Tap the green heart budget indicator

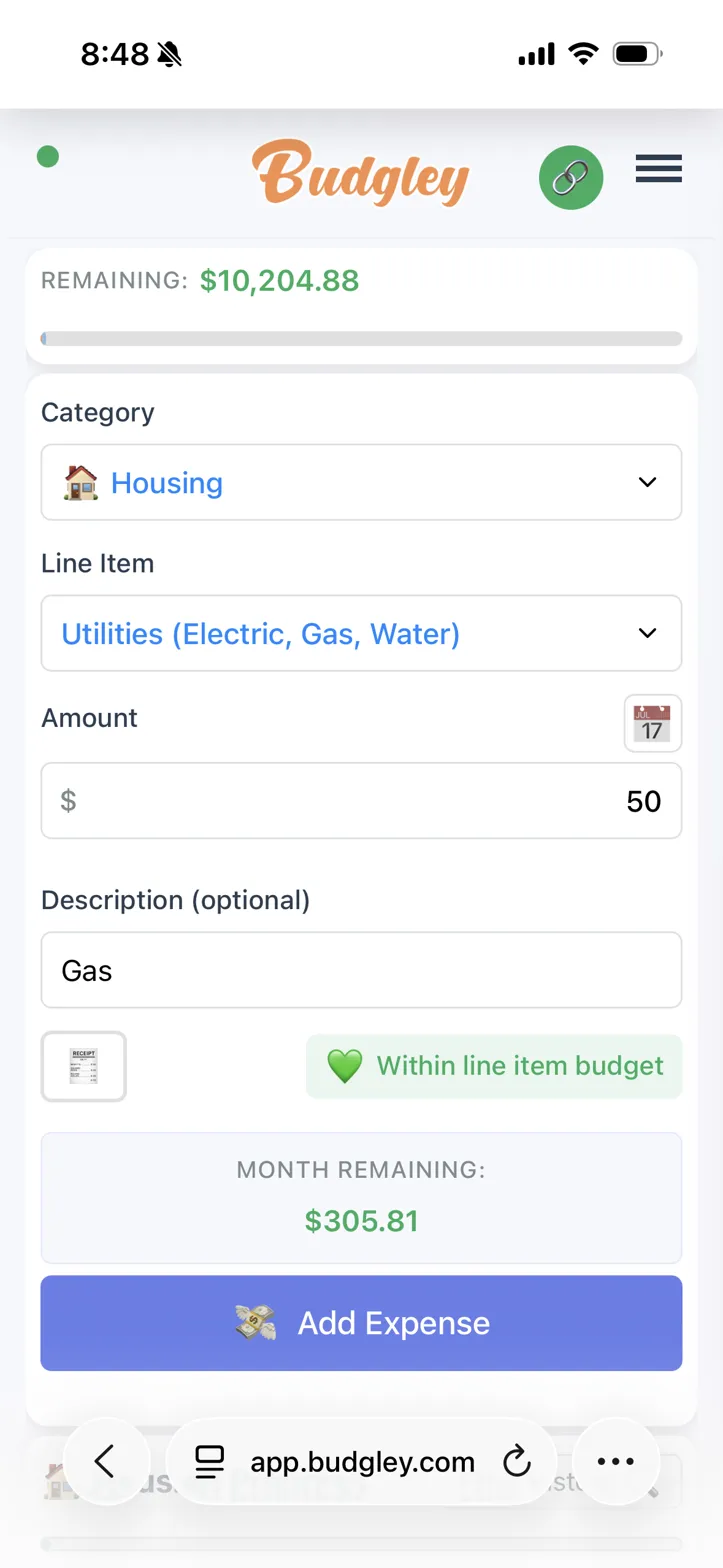344,1066
